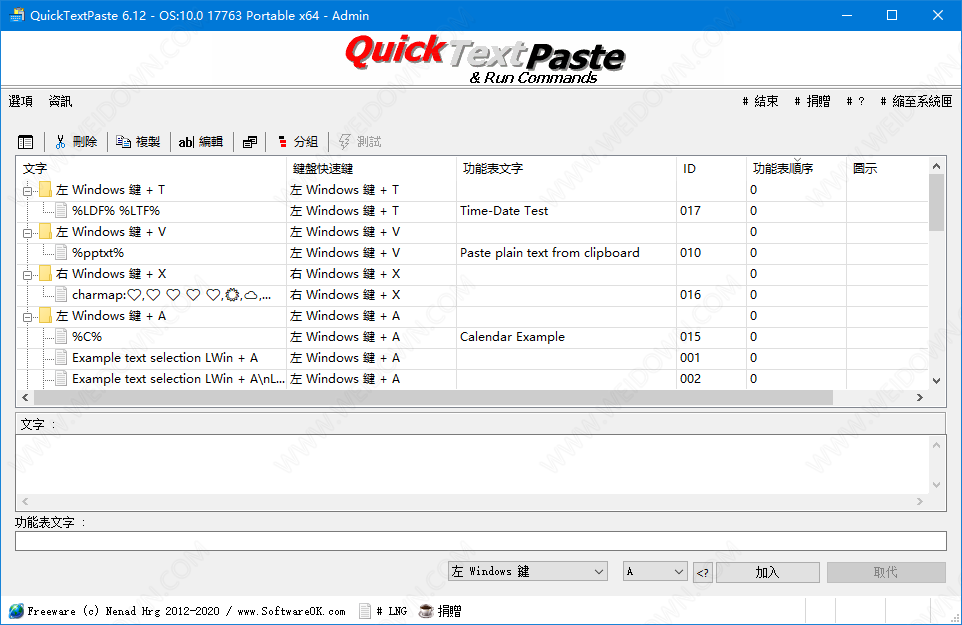
Task: Open www.SoftwareOK.com freeware link
Action: (291, 611)
